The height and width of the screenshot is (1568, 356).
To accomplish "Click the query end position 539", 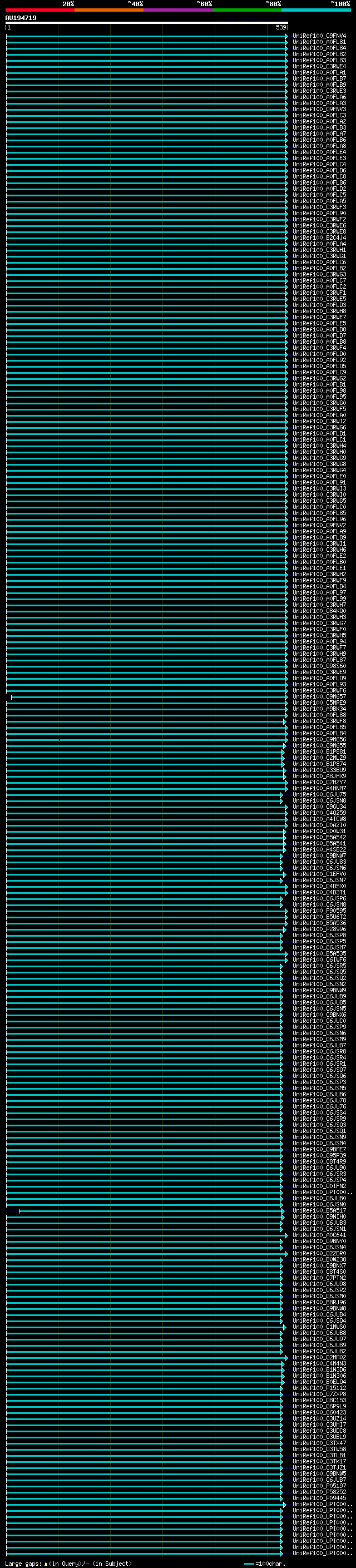I will (280, 27).
